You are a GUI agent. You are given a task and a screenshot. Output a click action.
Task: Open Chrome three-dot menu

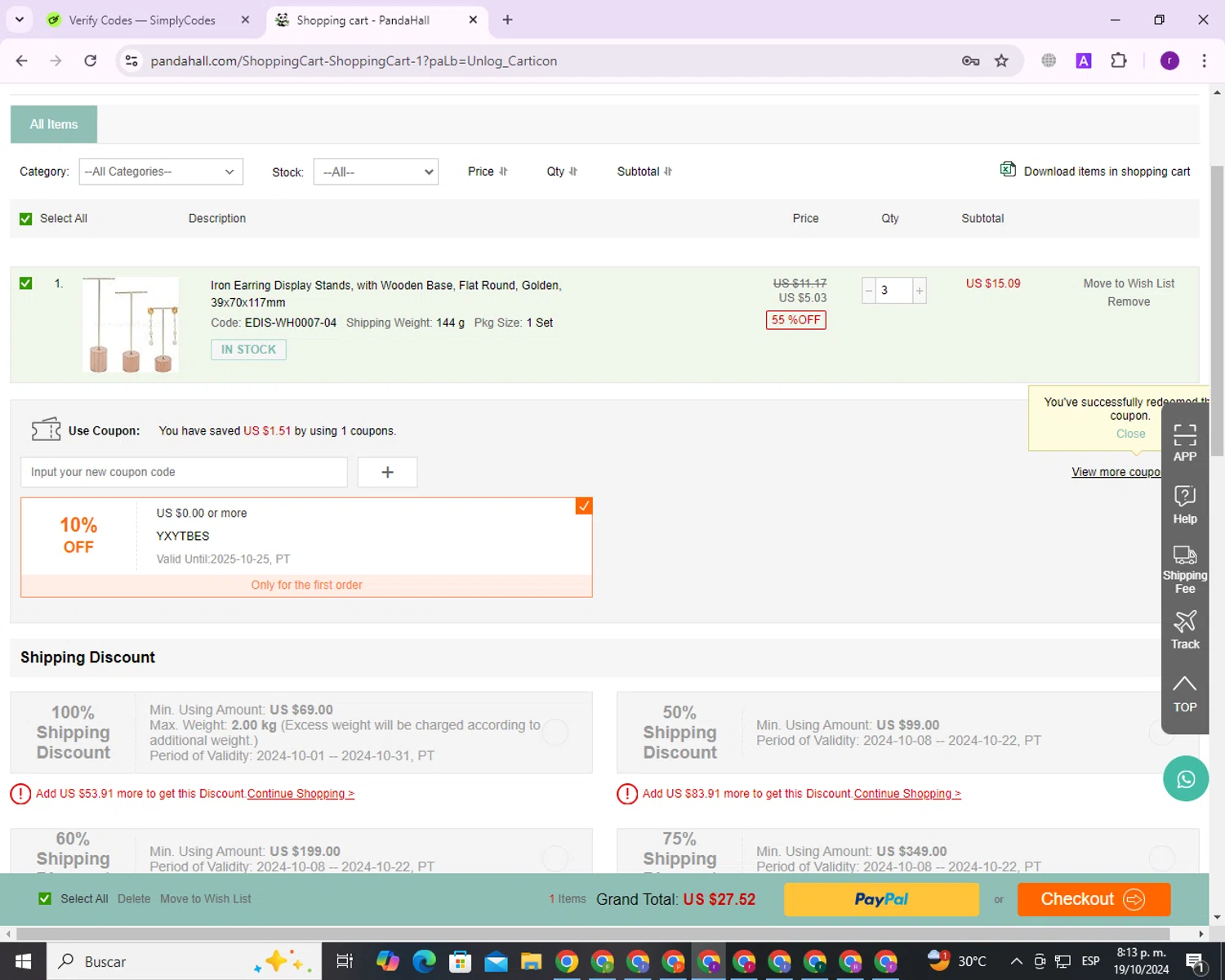pyautogui.click(x=1204, y=60)
